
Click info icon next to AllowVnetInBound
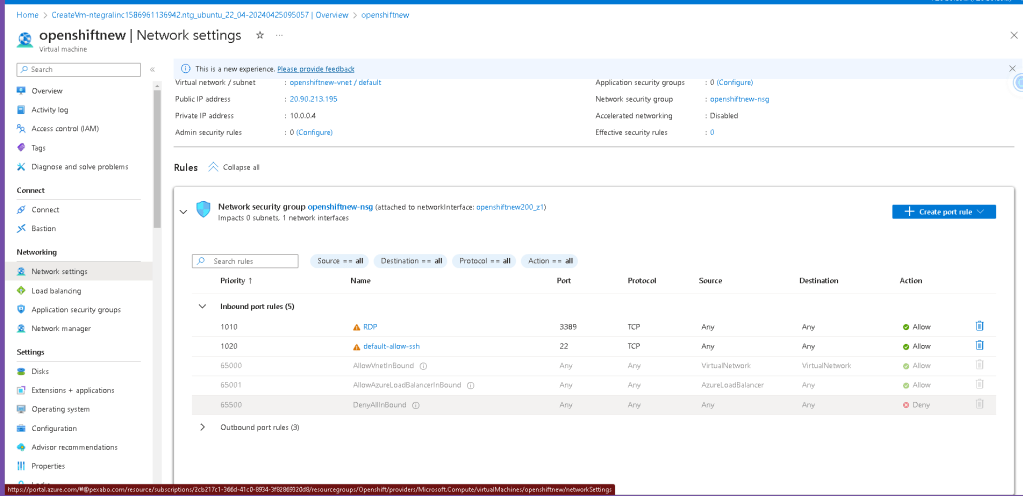tap(423, 366)
